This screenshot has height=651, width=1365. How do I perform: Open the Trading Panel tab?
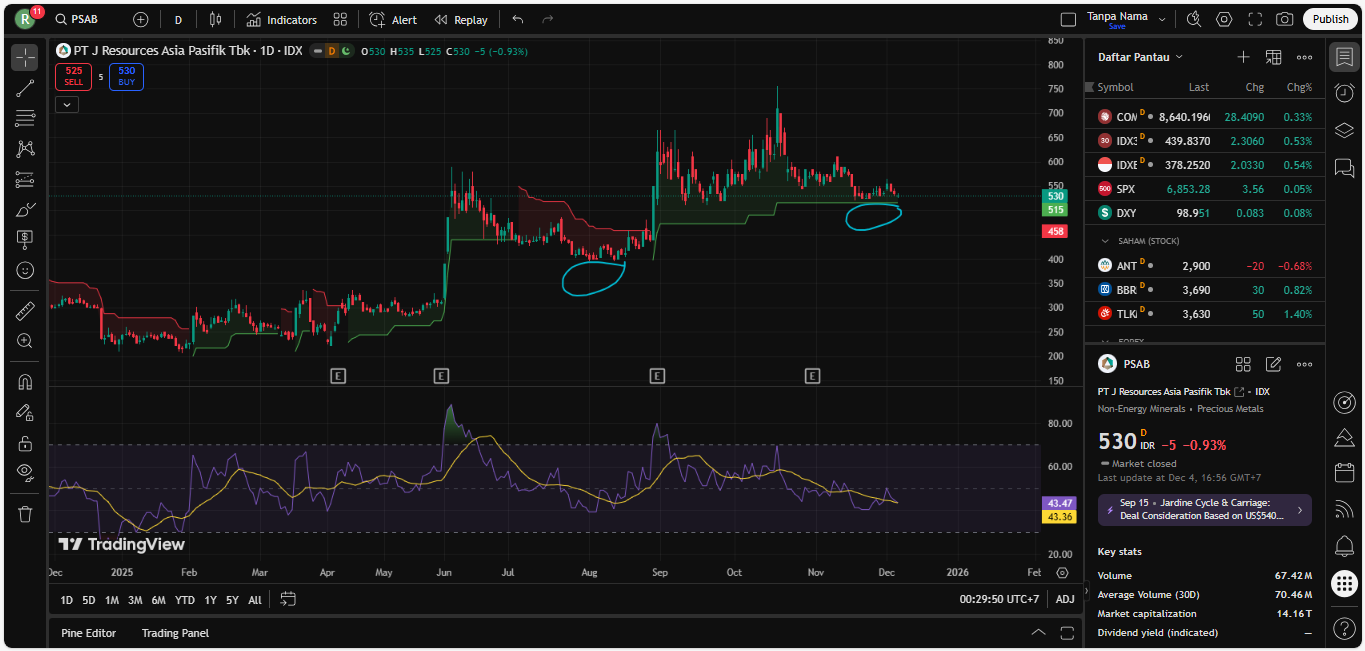pyautogui.click(x=175, y=633)
